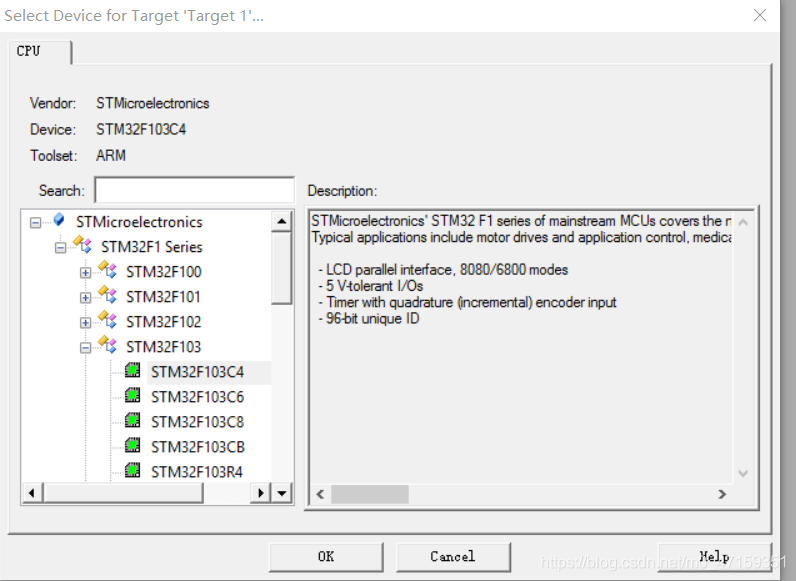Viewport: 796px width, 581px height.
Task: Click device tree scroll-right arrow
Action: point(261,493)
